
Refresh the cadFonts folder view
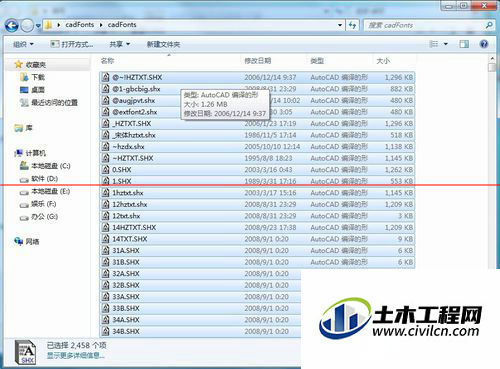pos(353,25)
